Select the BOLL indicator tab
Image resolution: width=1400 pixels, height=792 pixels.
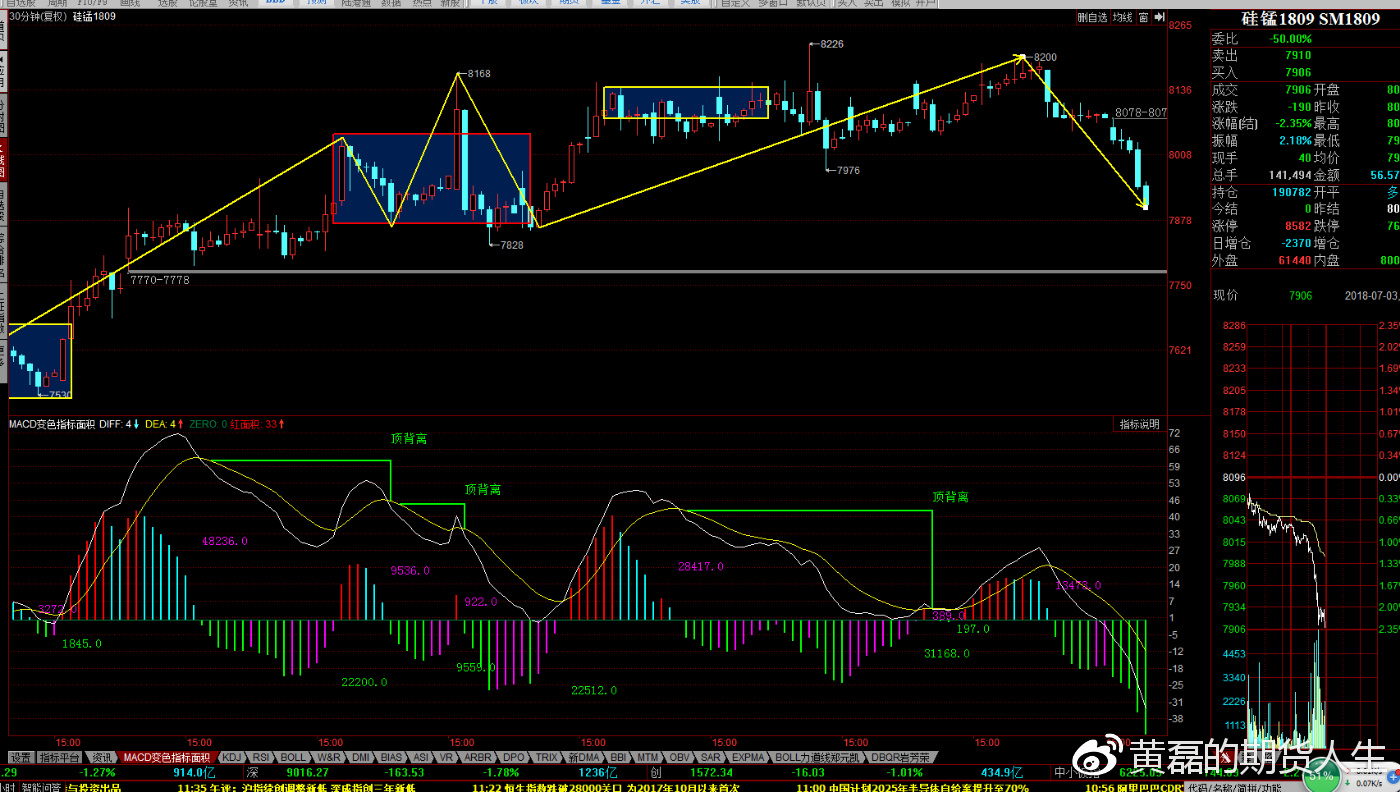coord(293,757)
